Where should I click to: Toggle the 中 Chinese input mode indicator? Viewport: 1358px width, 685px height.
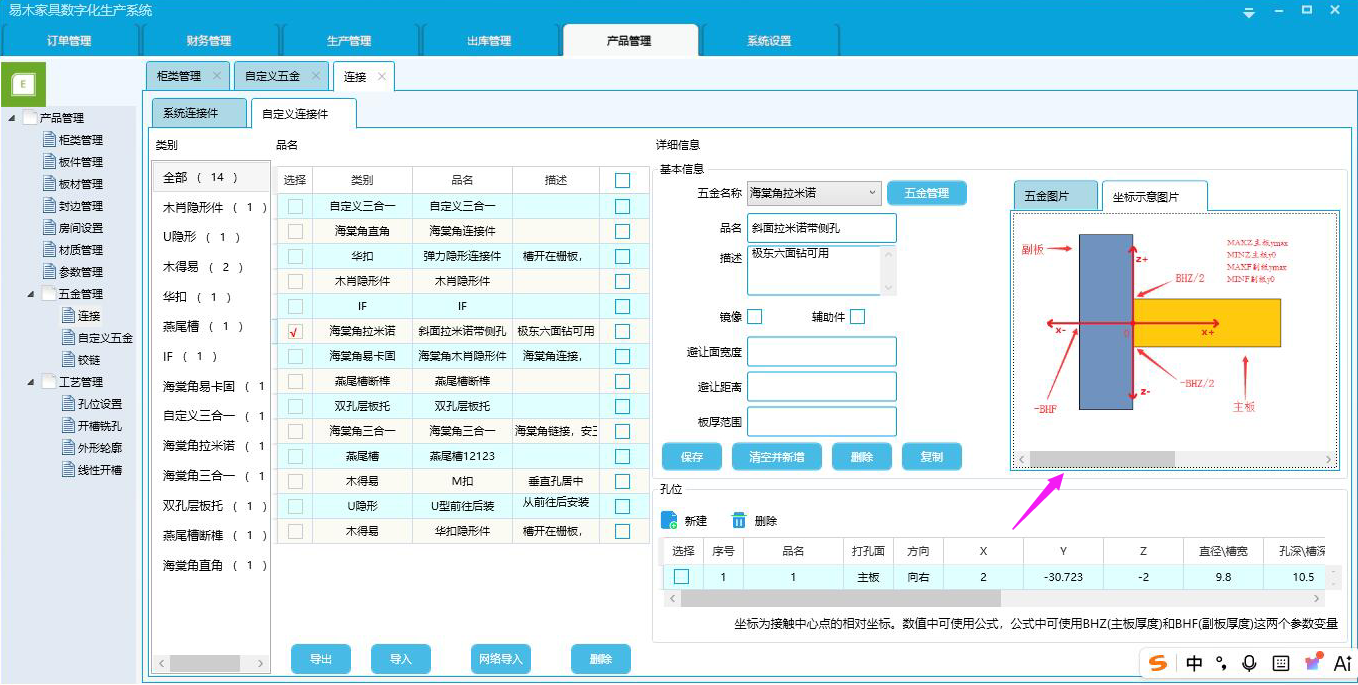click(1195, 663)
